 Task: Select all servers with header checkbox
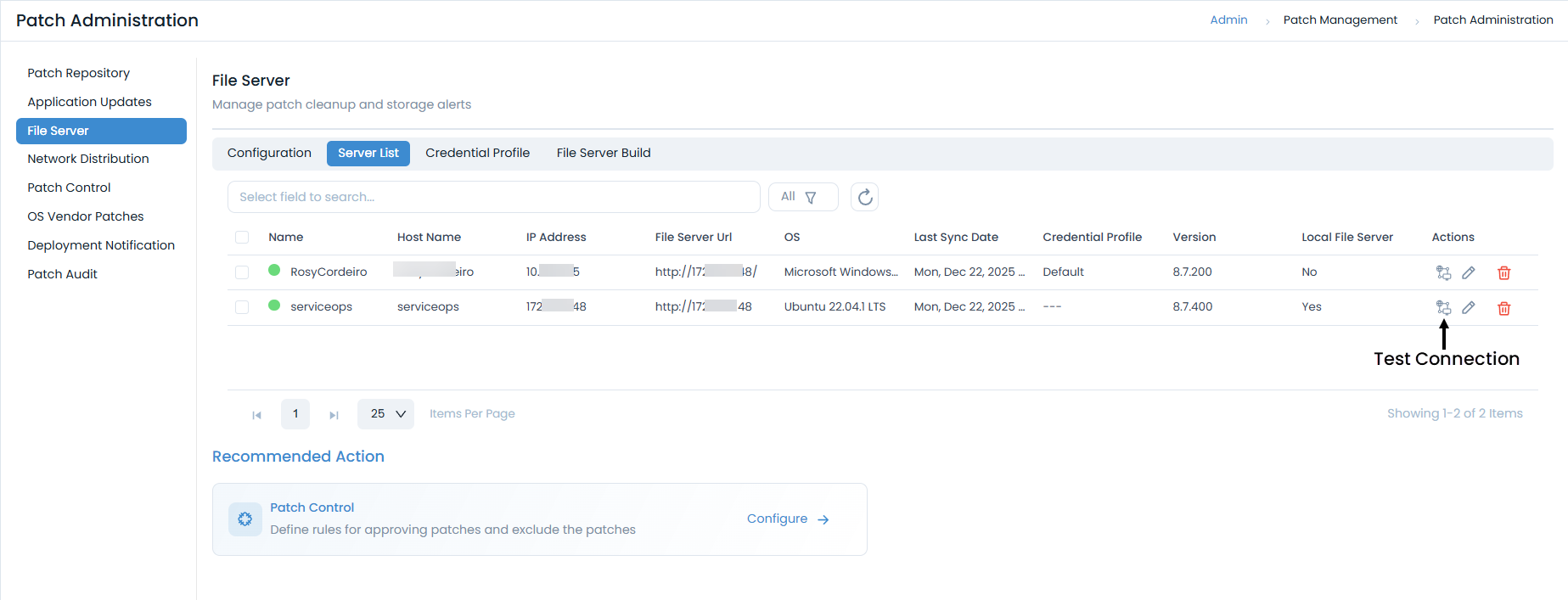click(242, 238)
